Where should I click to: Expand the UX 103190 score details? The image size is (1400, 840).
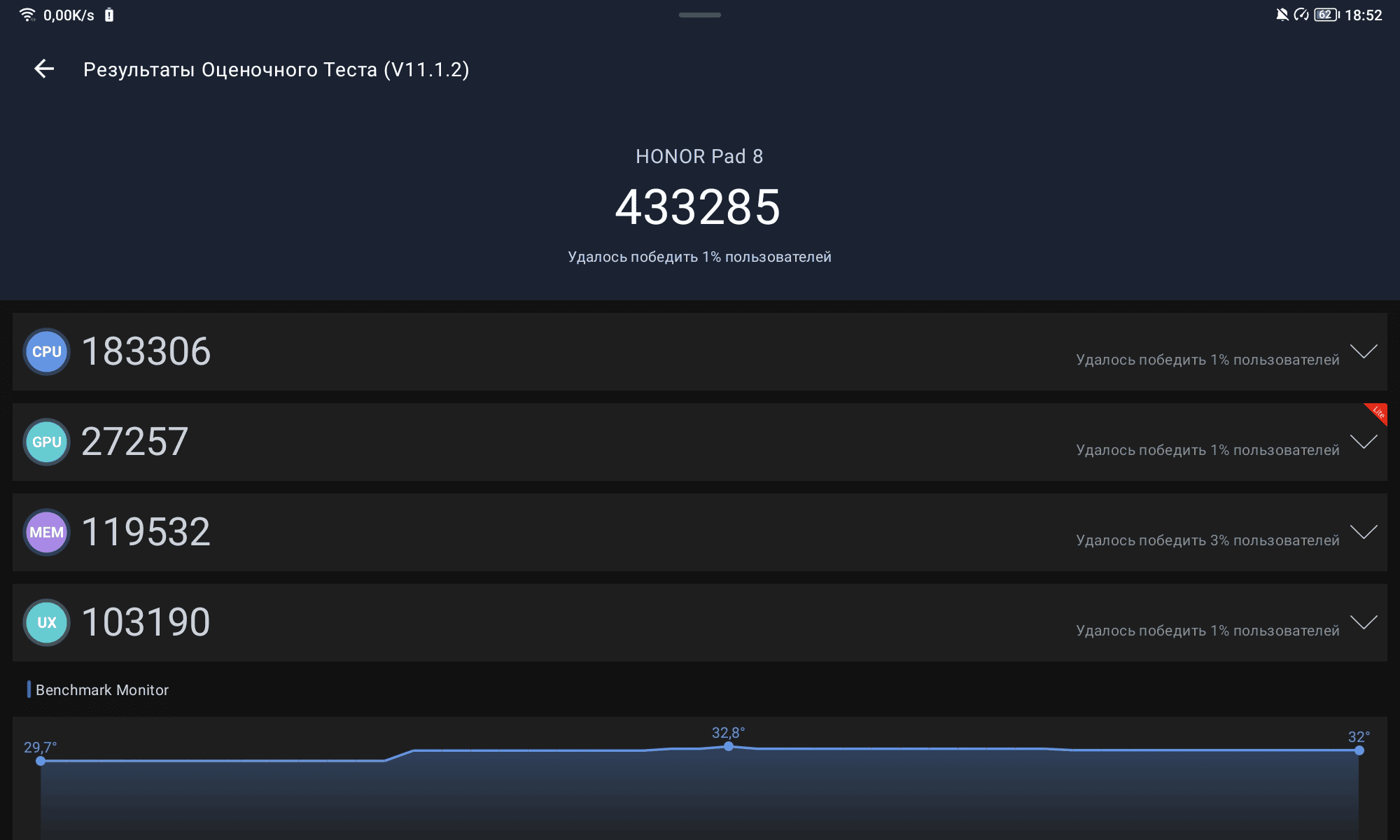coord(1364,622)
